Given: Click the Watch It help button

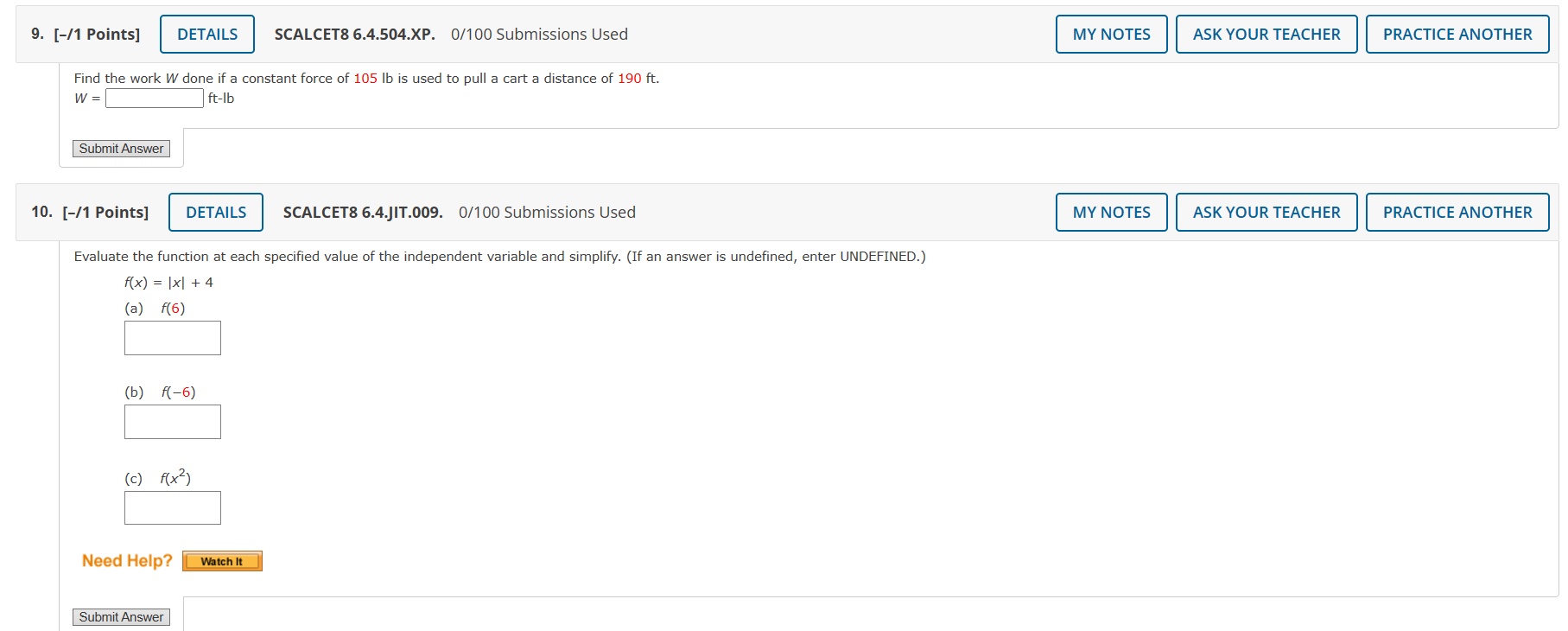Looking at the screenshot, I should (221, 560).
